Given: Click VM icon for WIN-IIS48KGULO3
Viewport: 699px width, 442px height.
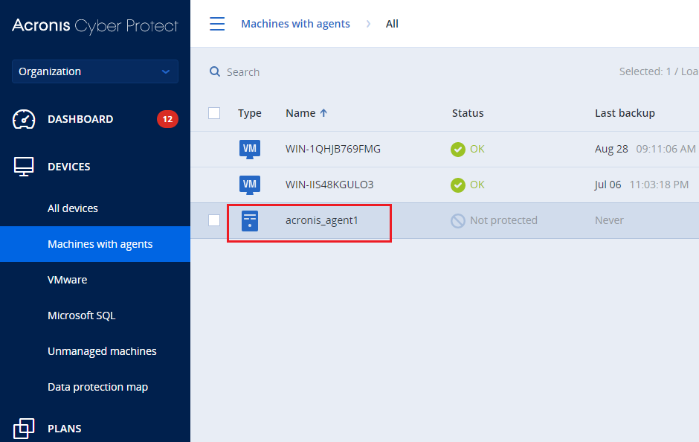Looking at the screenshot, I should (x=250, y=185).
